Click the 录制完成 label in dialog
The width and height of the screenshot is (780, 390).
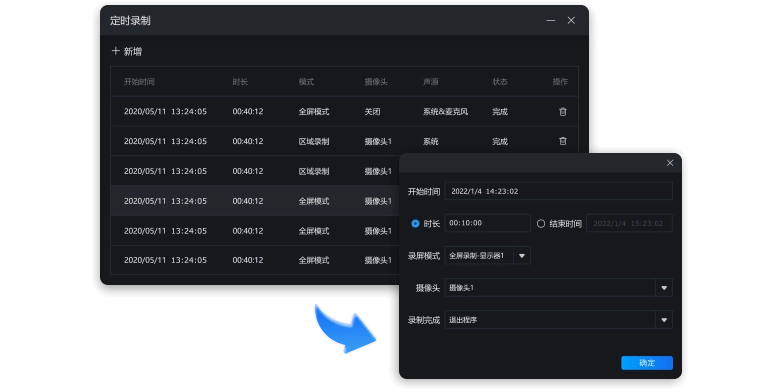[x=424, y=320]
